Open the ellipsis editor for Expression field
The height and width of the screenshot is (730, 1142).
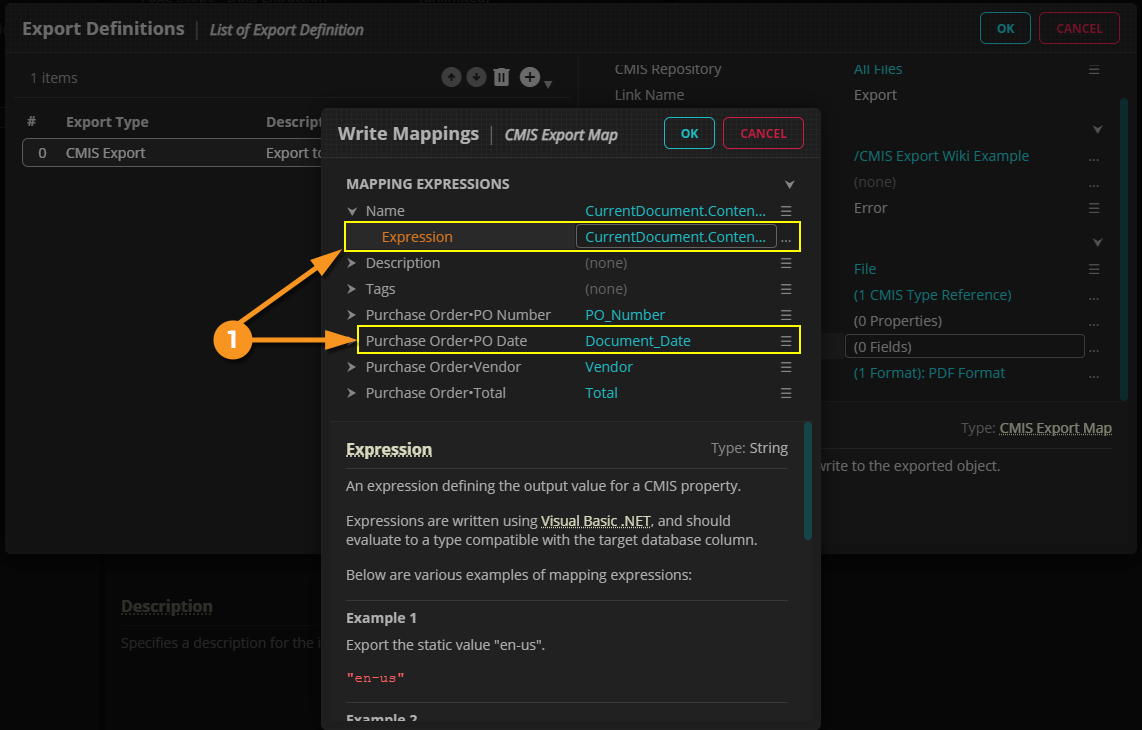pyautogui.click(x=787, y=238)
